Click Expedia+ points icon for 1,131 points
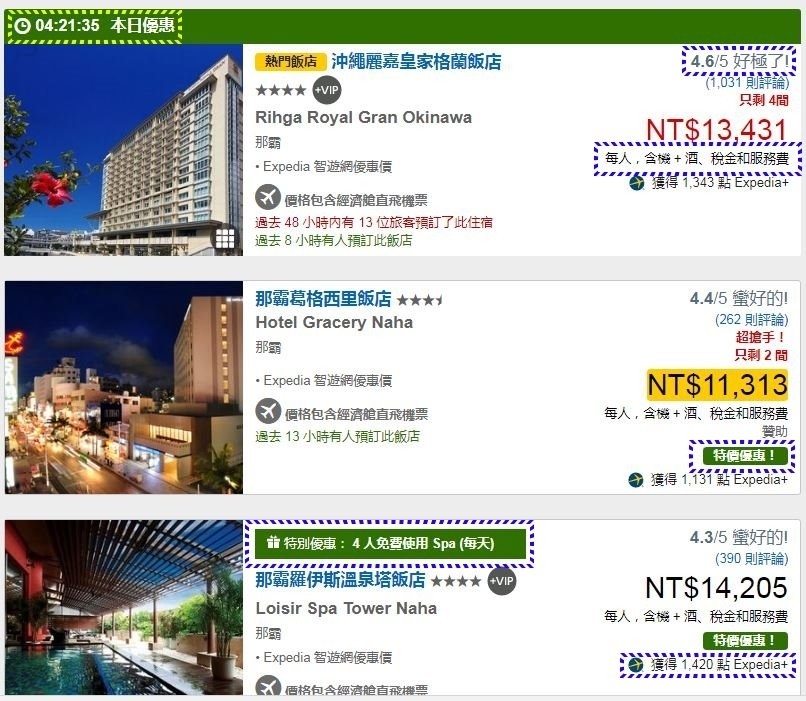This screenshot has height=701, width=806. pyautogui.click(x=636, y=480)
